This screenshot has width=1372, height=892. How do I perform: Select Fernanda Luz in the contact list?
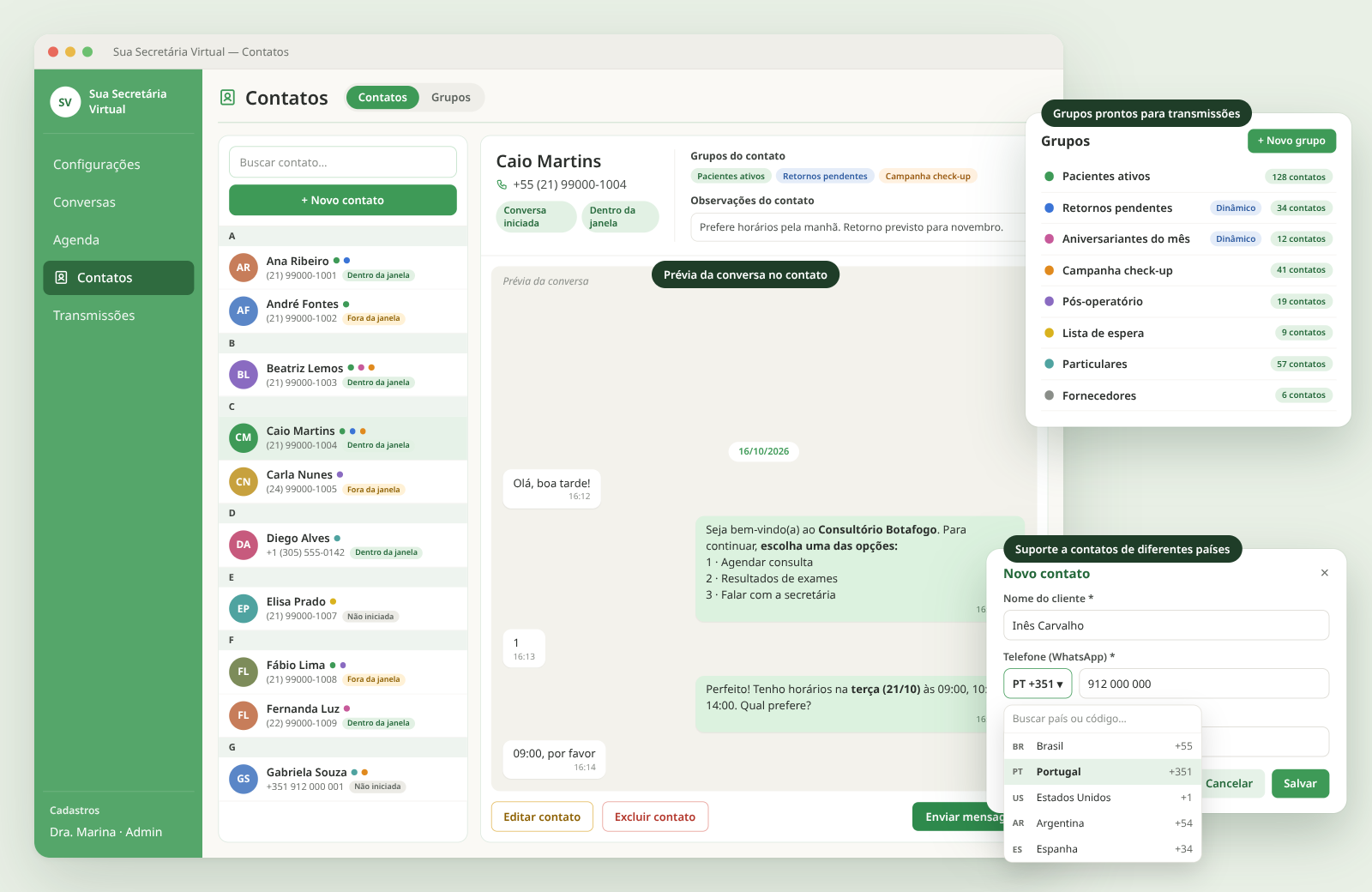343,715
